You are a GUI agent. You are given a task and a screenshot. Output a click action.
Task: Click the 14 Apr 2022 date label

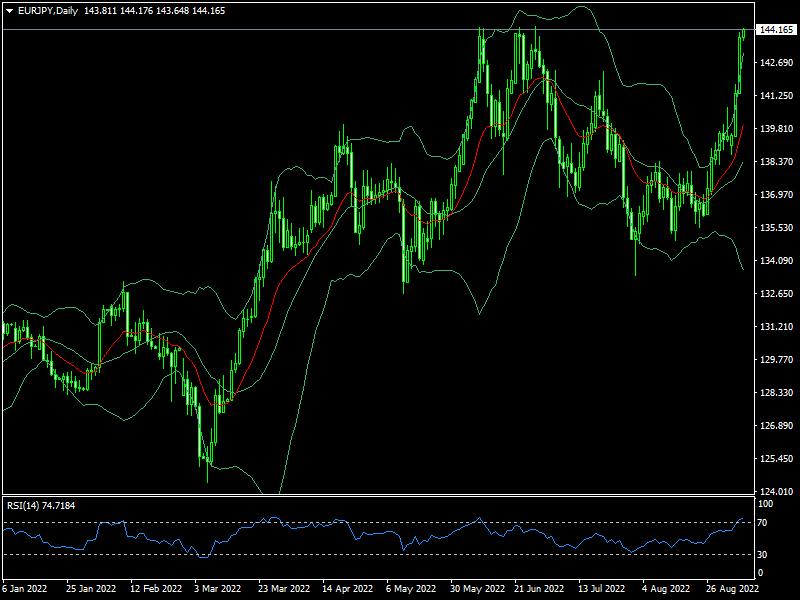click(348, 589)
